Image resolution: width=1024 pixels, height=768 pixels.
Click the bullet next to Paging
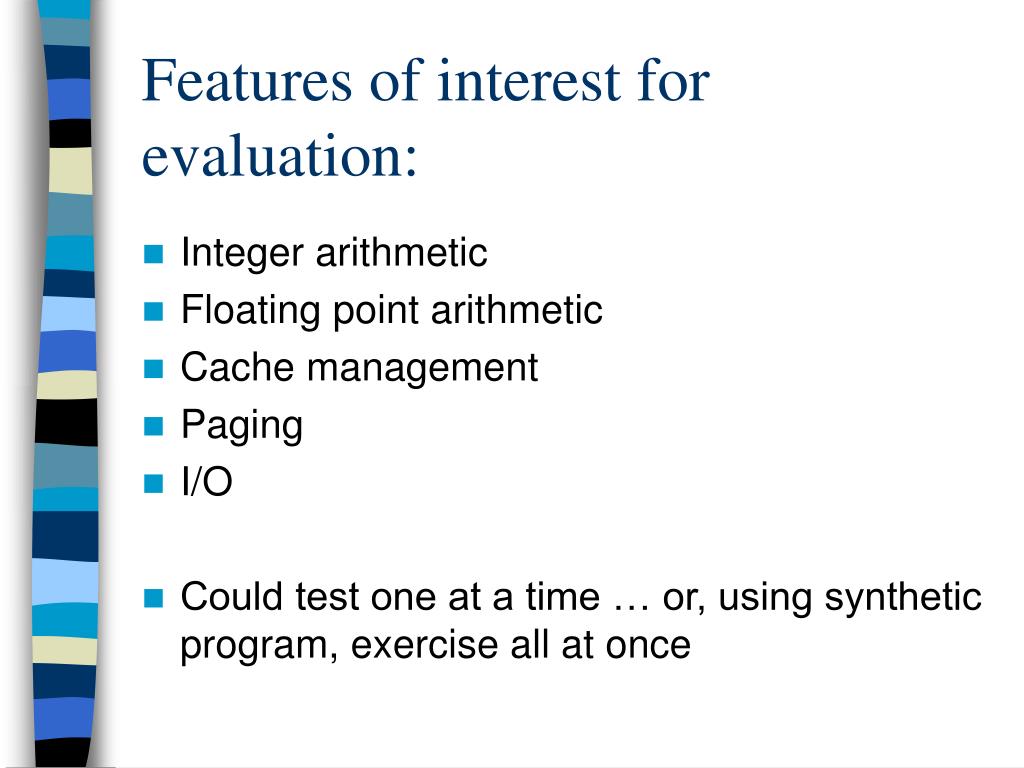tap(153, 426)
